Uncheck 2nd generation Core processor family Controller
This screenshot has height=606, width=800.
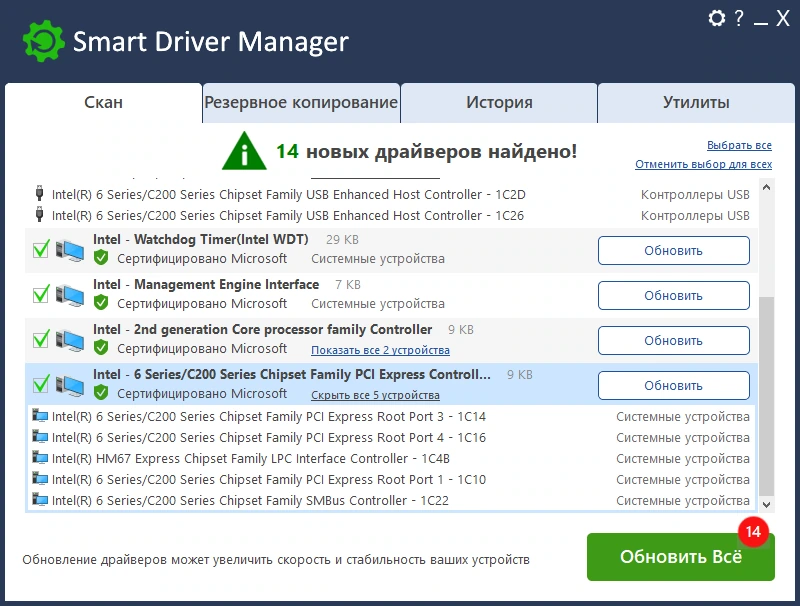41,339
